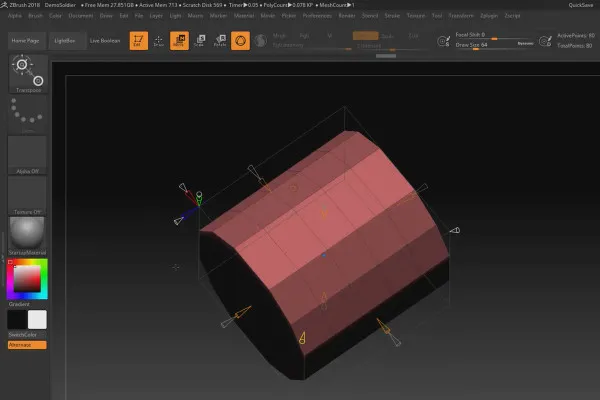Click the brush size icon left of Focal Shift
This screenshot has width=600, height=400.
[443, 41]
